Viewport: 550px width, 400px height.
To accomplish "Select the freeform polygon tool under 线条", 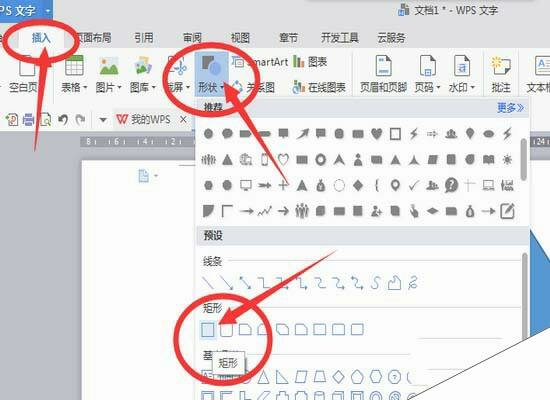I will tap(394, 283).
